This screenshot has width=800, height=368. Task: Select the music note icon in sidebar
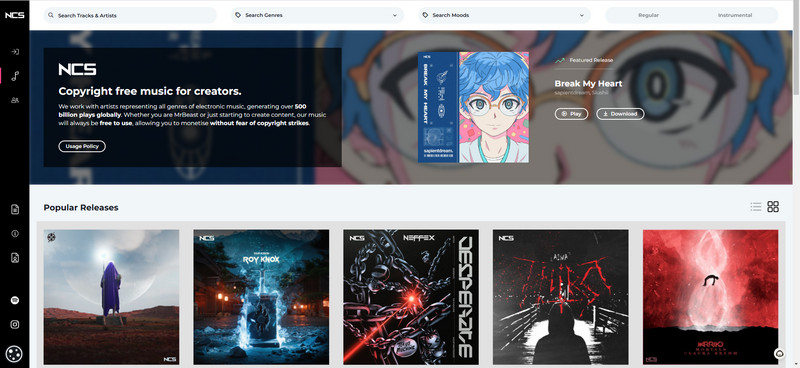[15, 76]
